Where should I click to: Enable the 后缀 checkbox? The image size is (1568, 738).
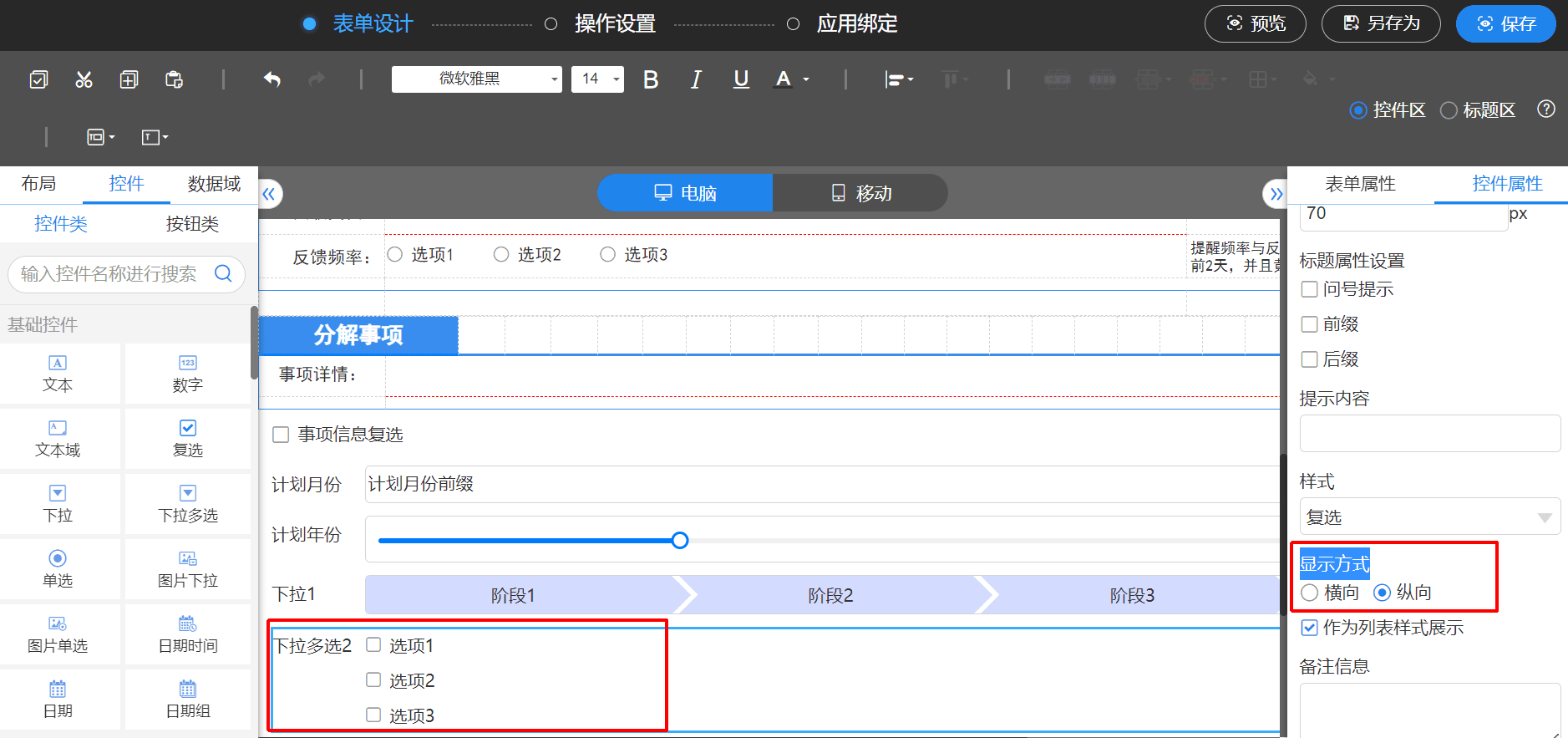(1310, 359)
